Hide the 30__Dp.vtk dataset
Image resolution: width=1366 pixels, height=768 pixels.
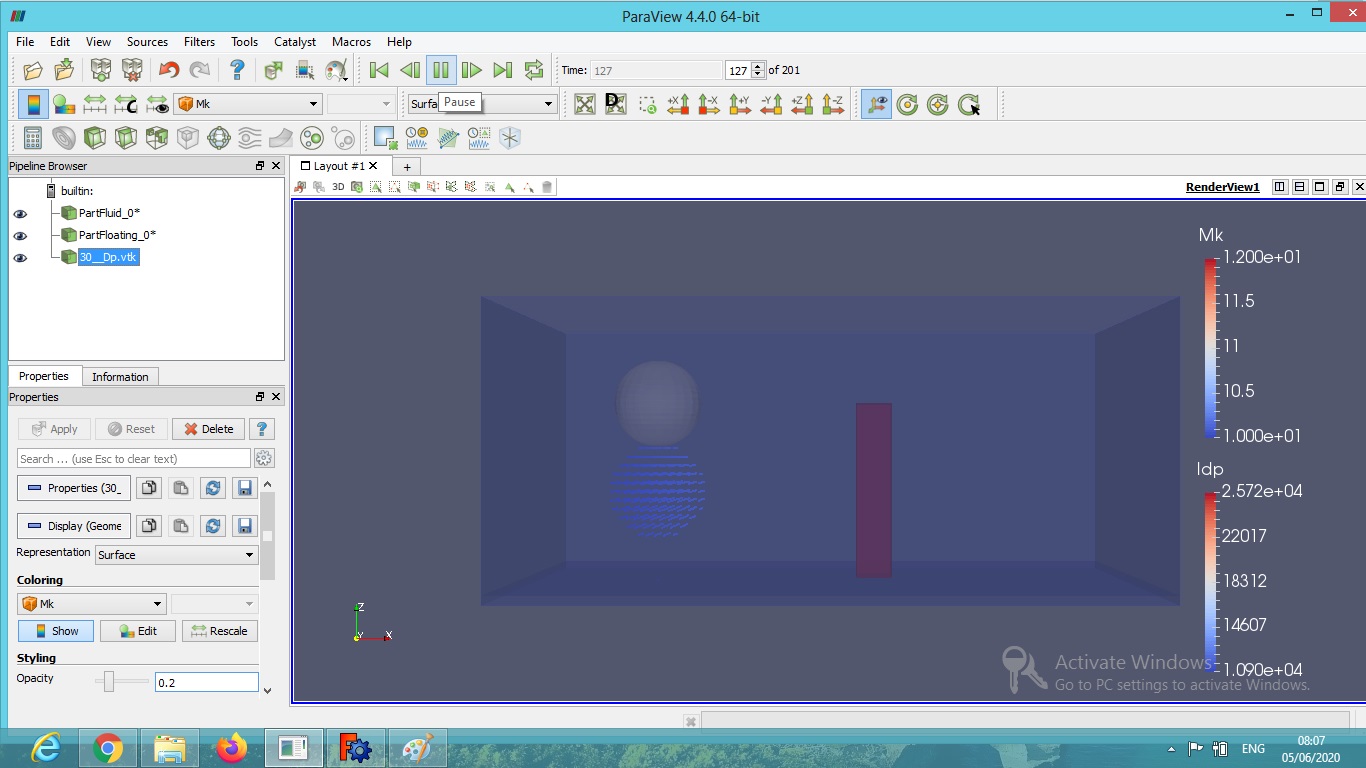tap(20, 257)
